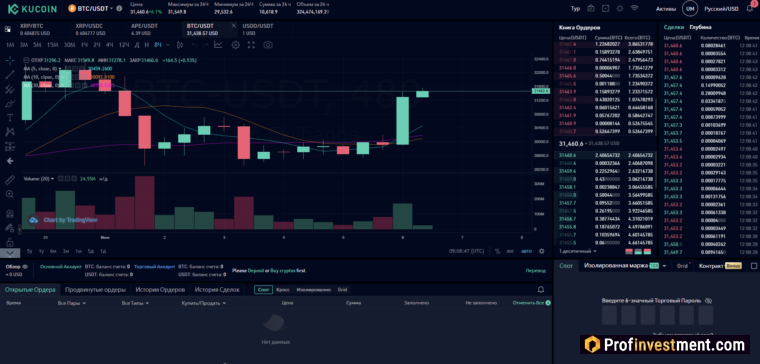The image size is (760, 364).
Task: Select the text annotation tool
Action: point(10,118)
